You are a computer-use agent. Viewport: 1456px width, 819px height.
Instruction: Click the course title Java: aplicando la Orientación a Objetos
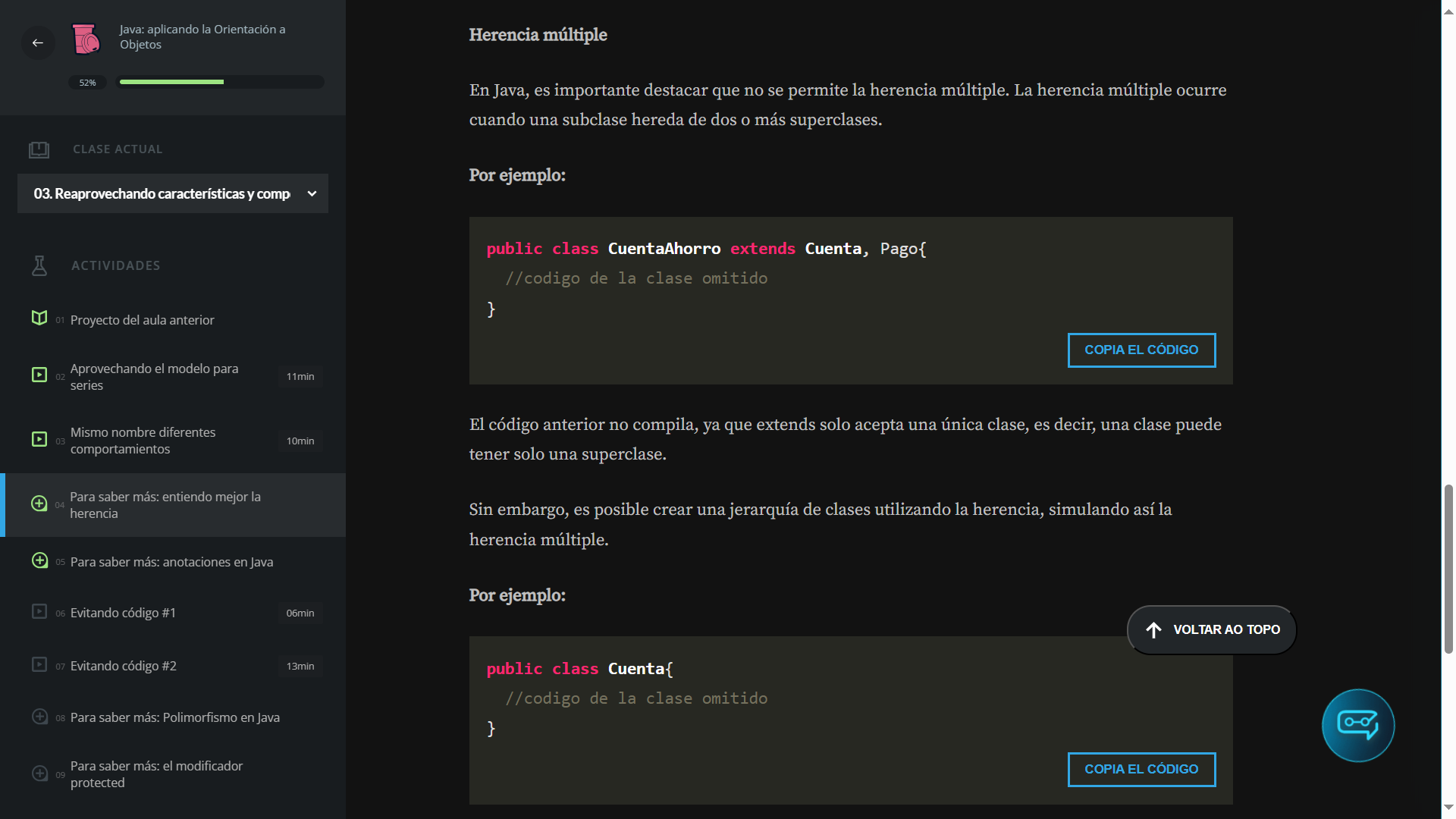tap(202, 36)
